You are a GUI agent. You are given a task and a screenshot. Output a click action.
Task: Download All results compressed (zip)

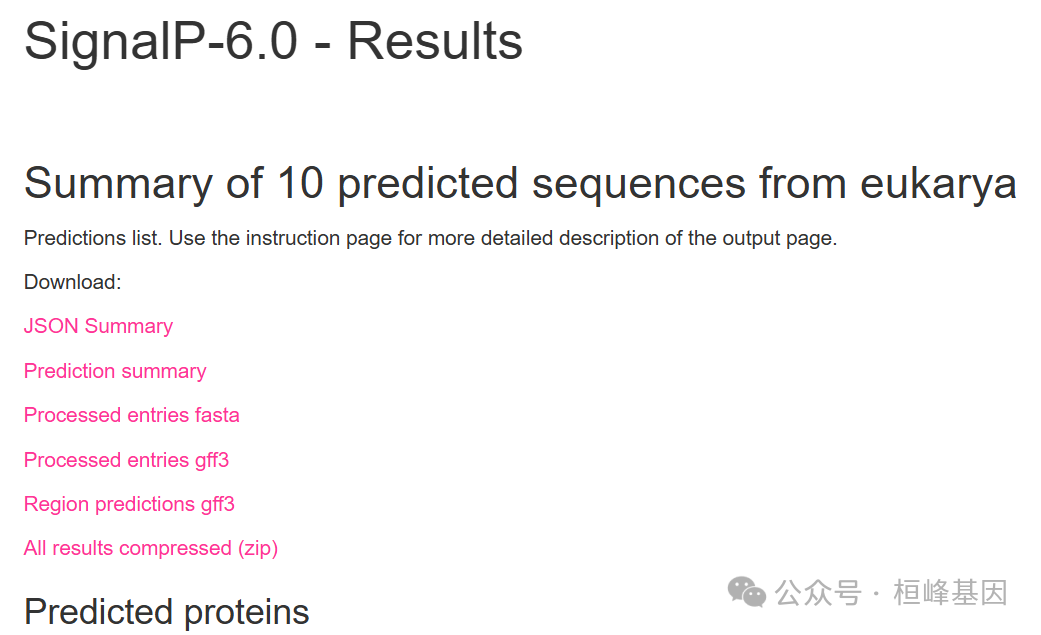point(151,548)
